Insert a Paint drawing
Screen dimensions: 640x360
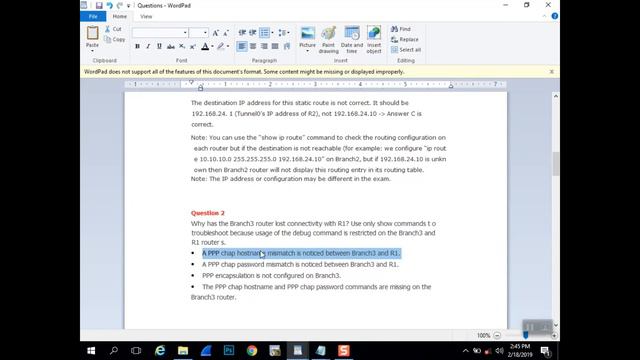click(329, 40)
